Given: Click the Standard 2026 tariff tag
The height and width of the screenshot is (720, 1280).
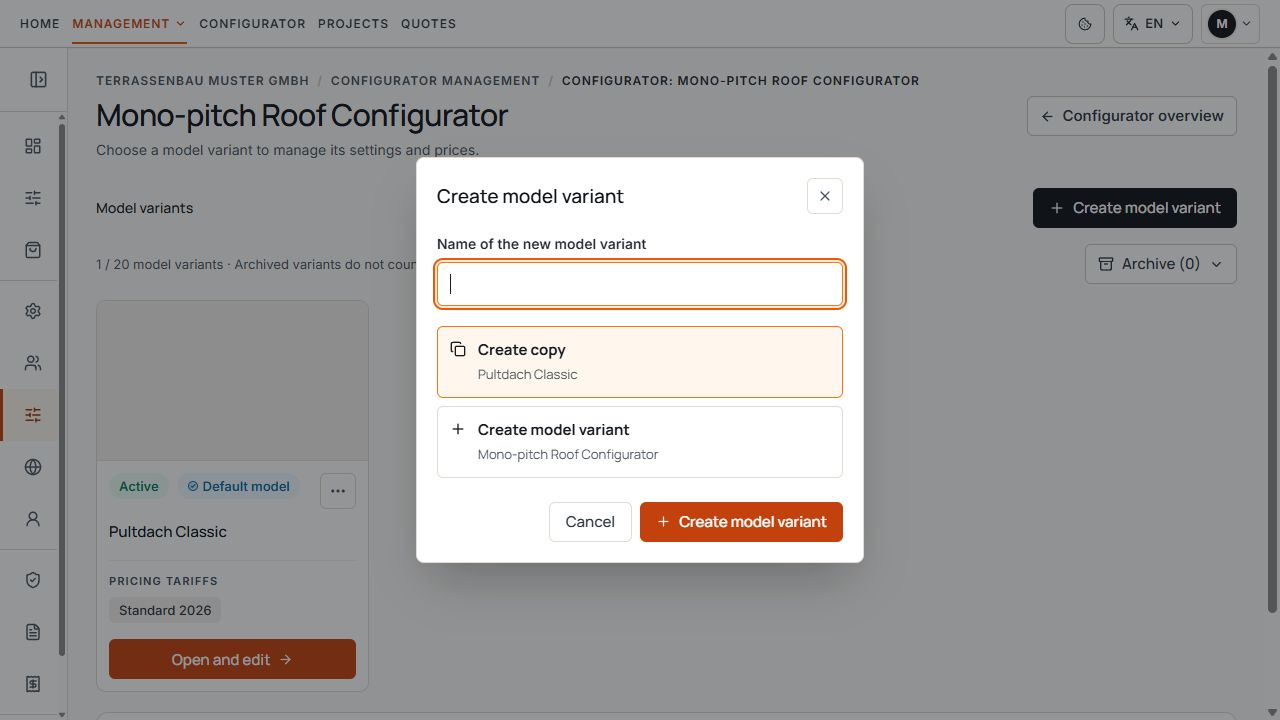Looking at the screenshot, I should tap(165, 610).
